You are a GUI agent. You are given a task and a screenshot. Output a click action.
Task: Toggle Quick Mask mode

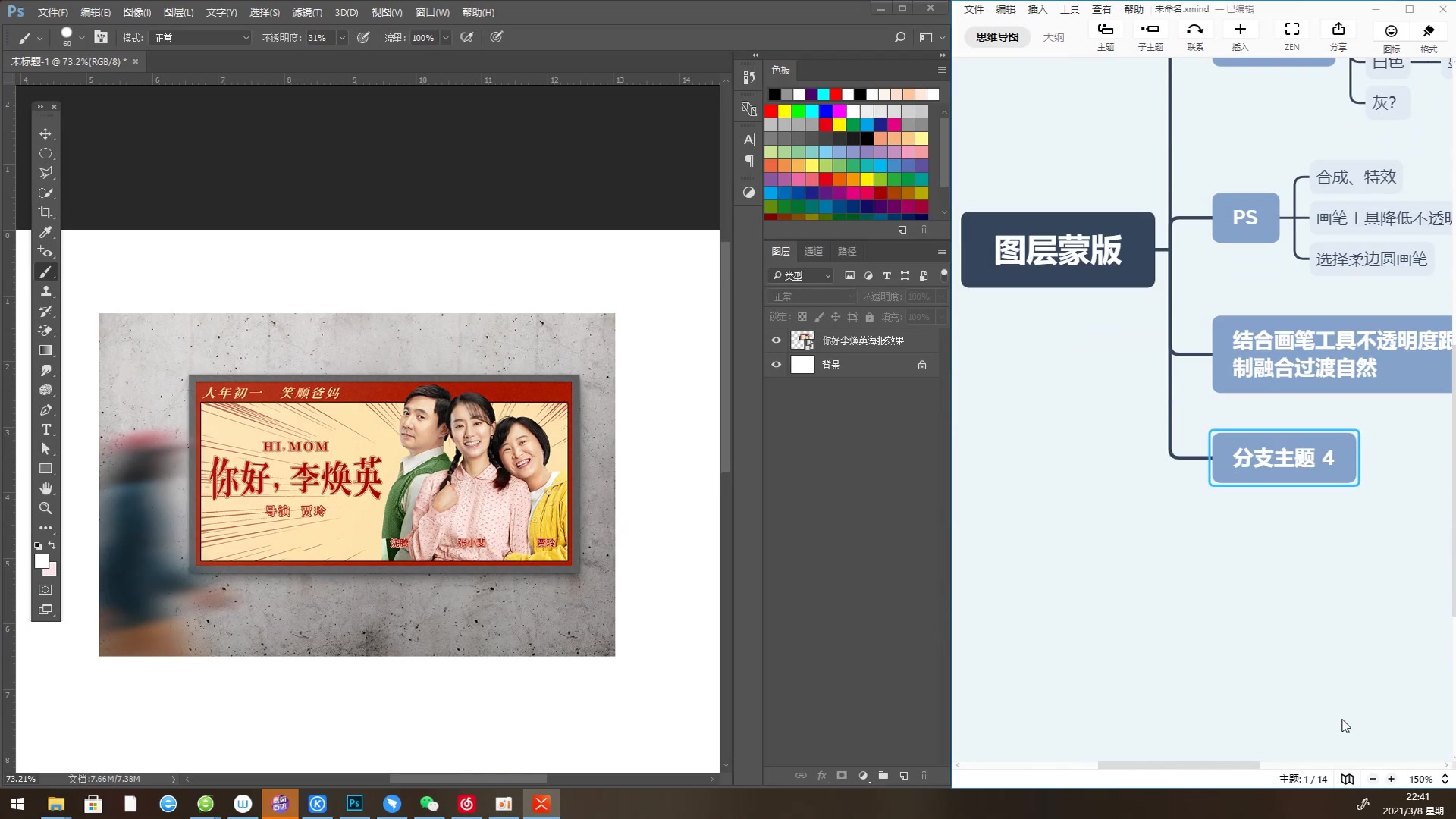coord(45,590)
